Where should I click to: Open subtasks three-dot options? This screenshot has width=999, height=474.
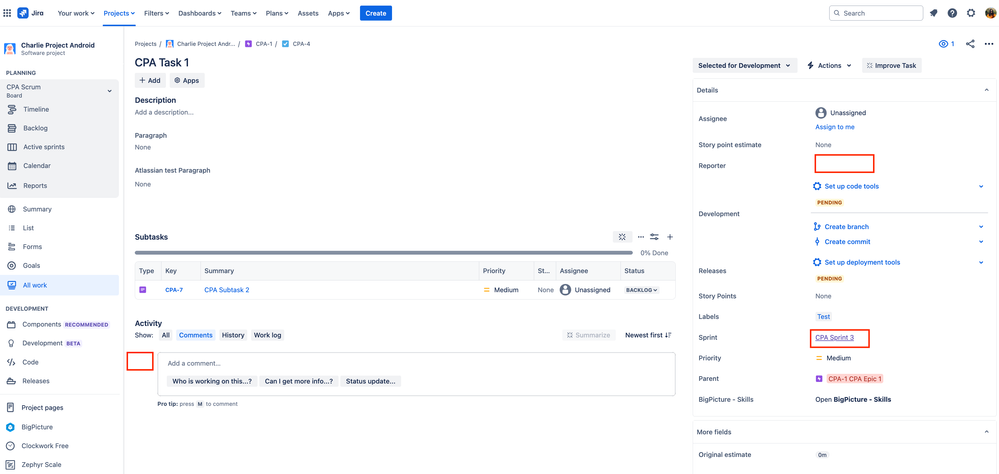(x=641, y=237)
